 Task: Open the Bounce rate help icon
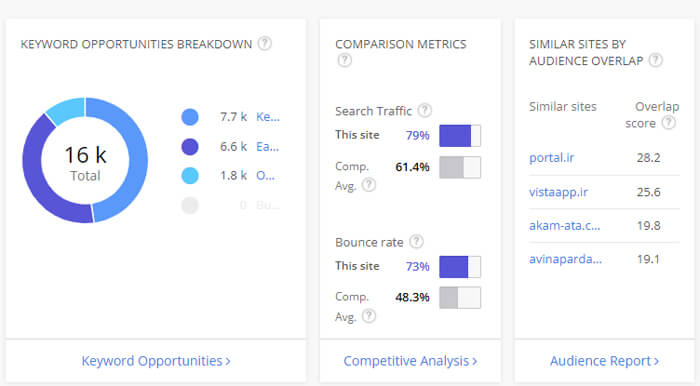[416, 241]
